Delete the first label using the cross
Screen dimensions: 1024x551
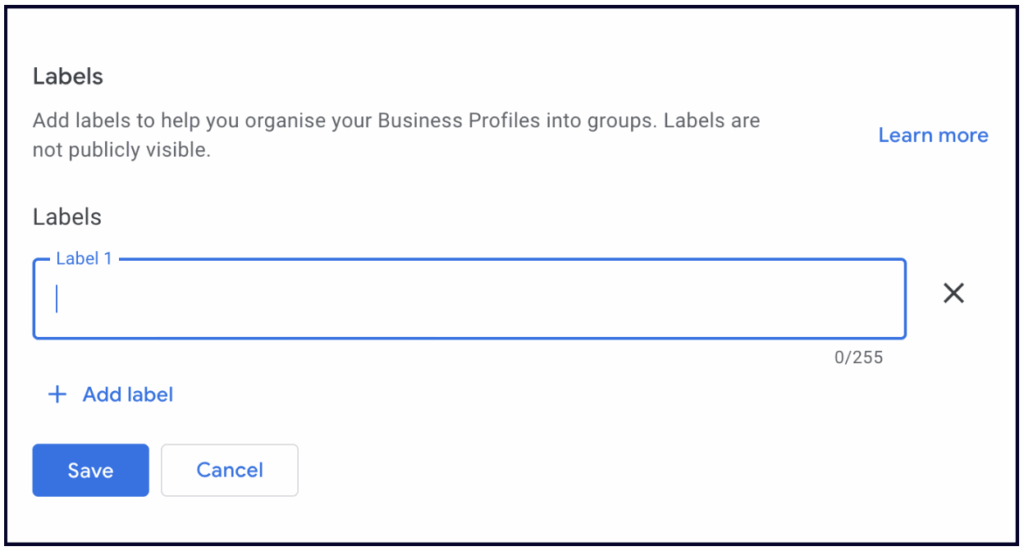(x=954, y=293)
